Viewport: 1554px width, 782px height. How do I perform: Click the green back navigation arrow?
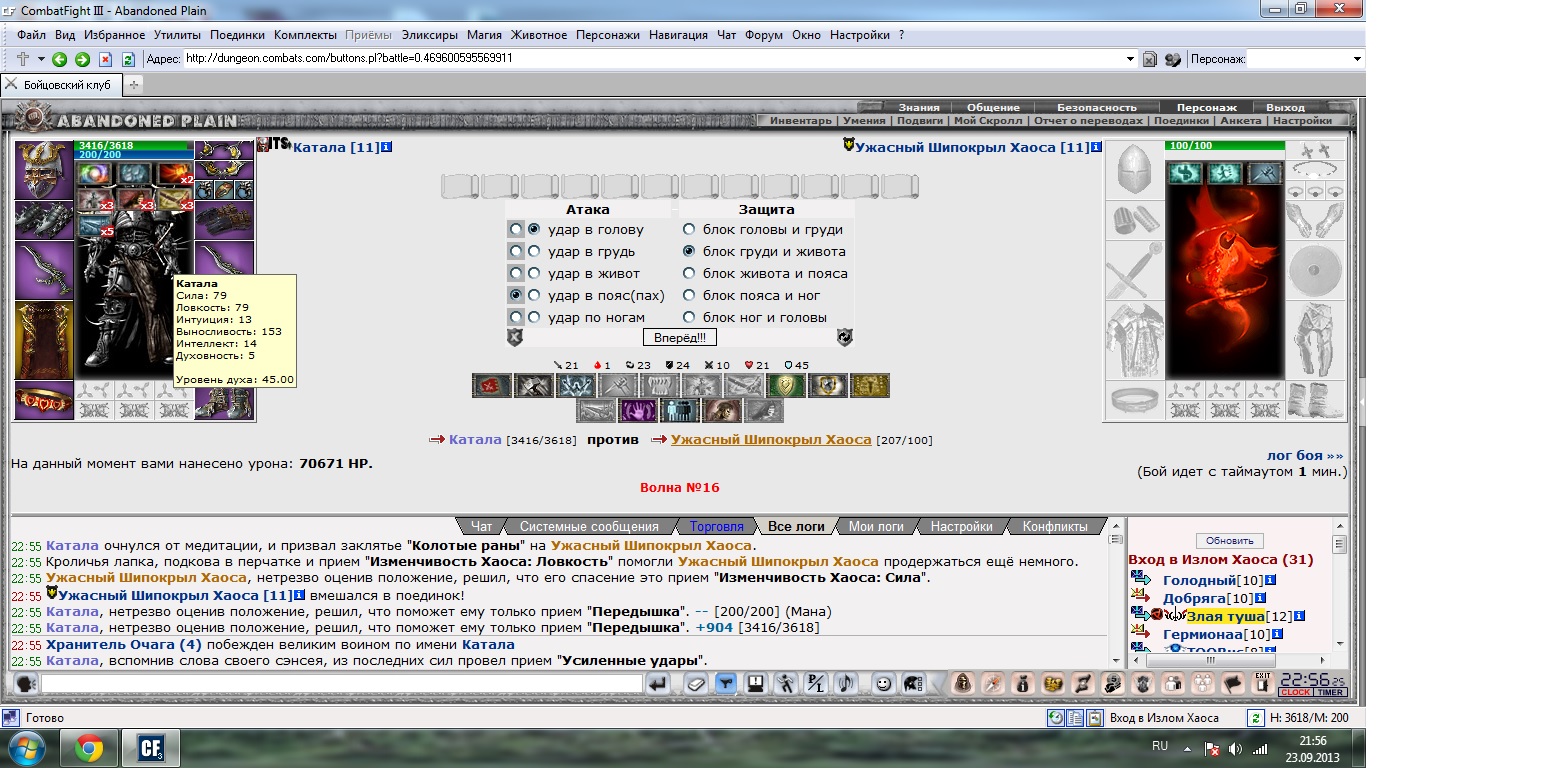tap(60, 59)
